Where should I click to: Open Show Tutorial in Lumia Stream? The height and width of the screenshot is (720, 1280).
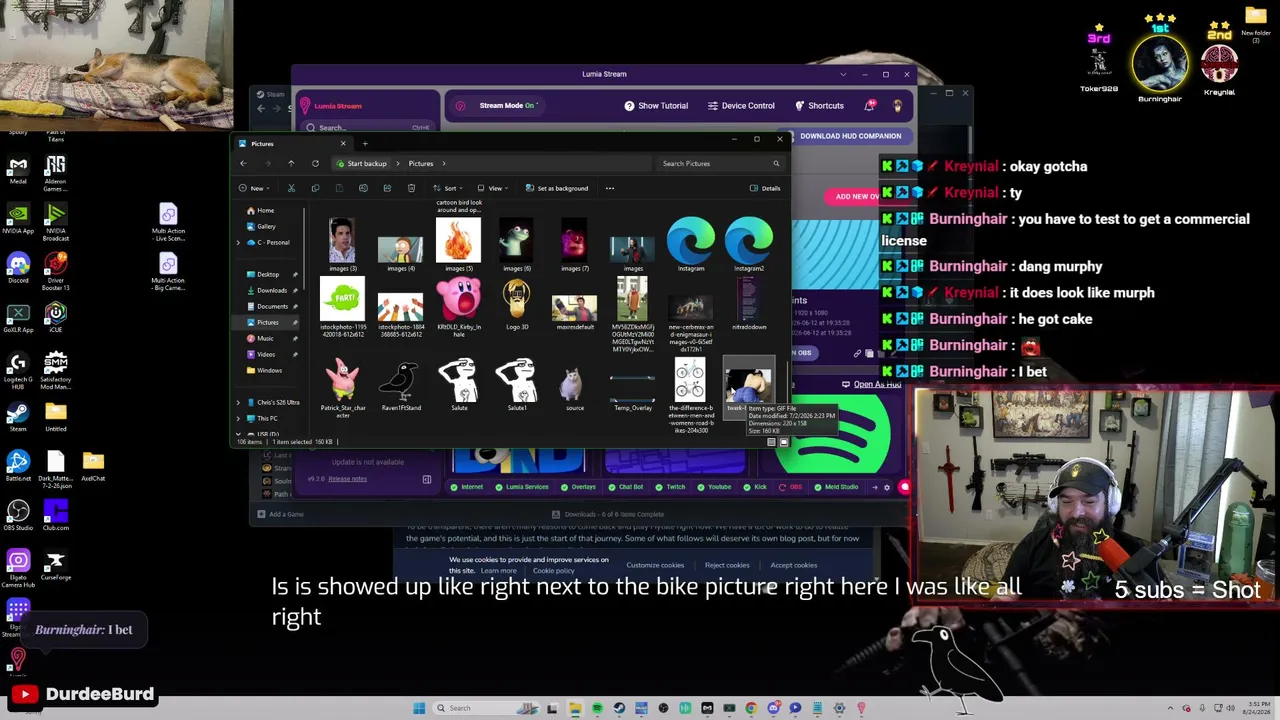(656, 105)
